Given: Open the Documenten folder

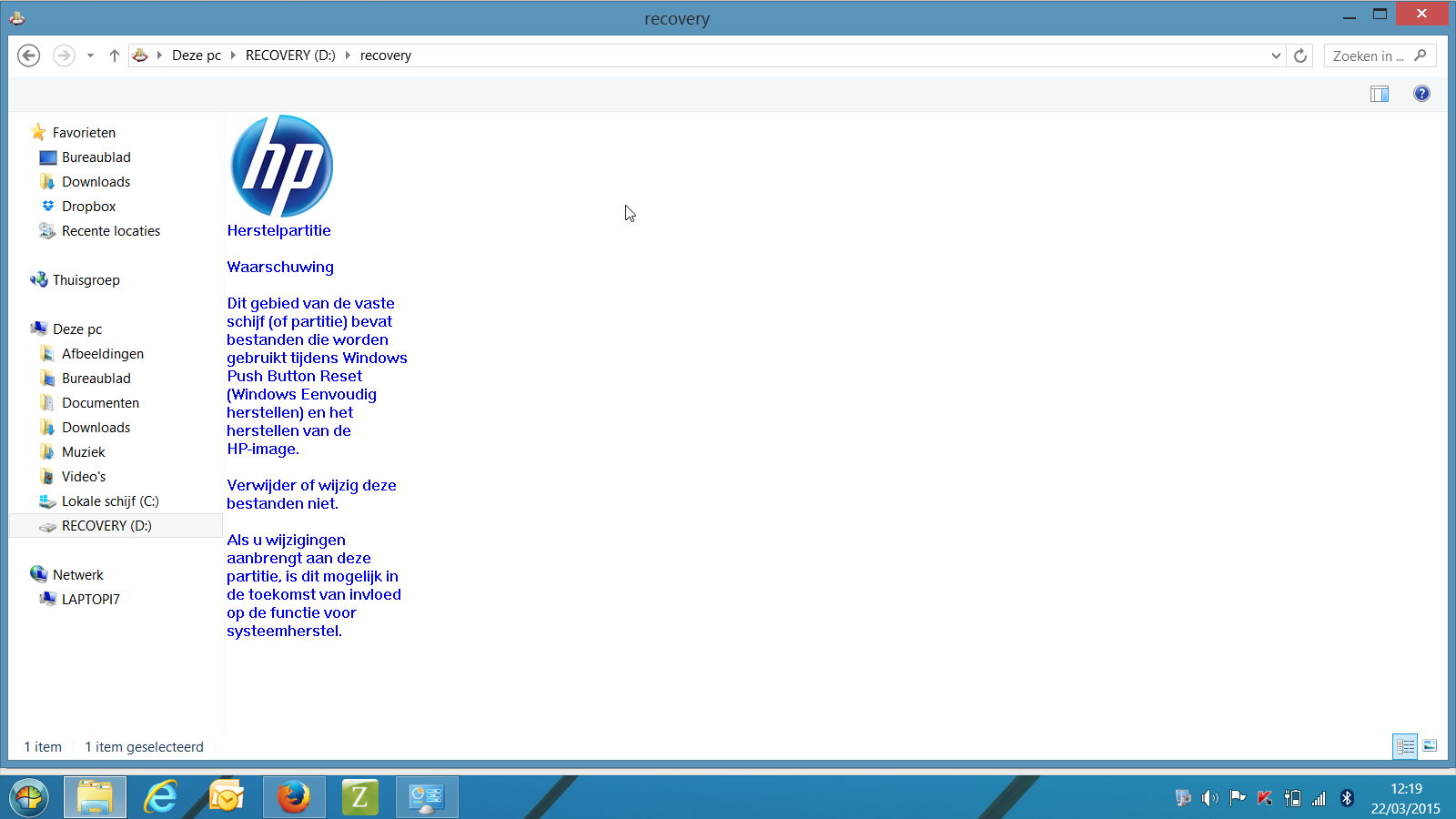Looking at the screenshot, I should click(100, 403).
